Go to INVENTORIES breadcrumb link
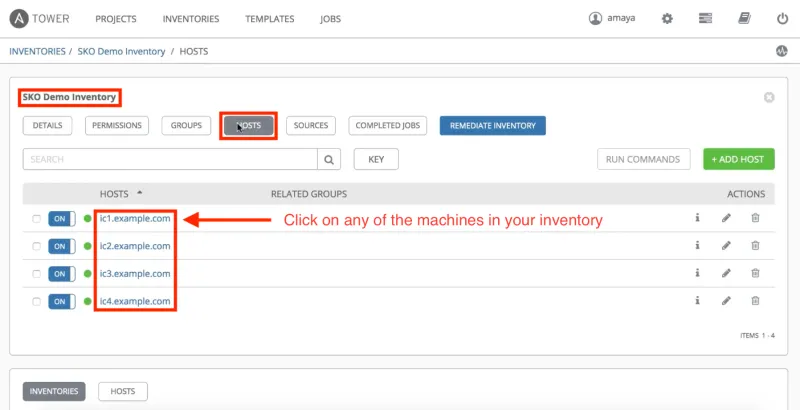This screenshot has width=800, height=410. tap(37, 51)
